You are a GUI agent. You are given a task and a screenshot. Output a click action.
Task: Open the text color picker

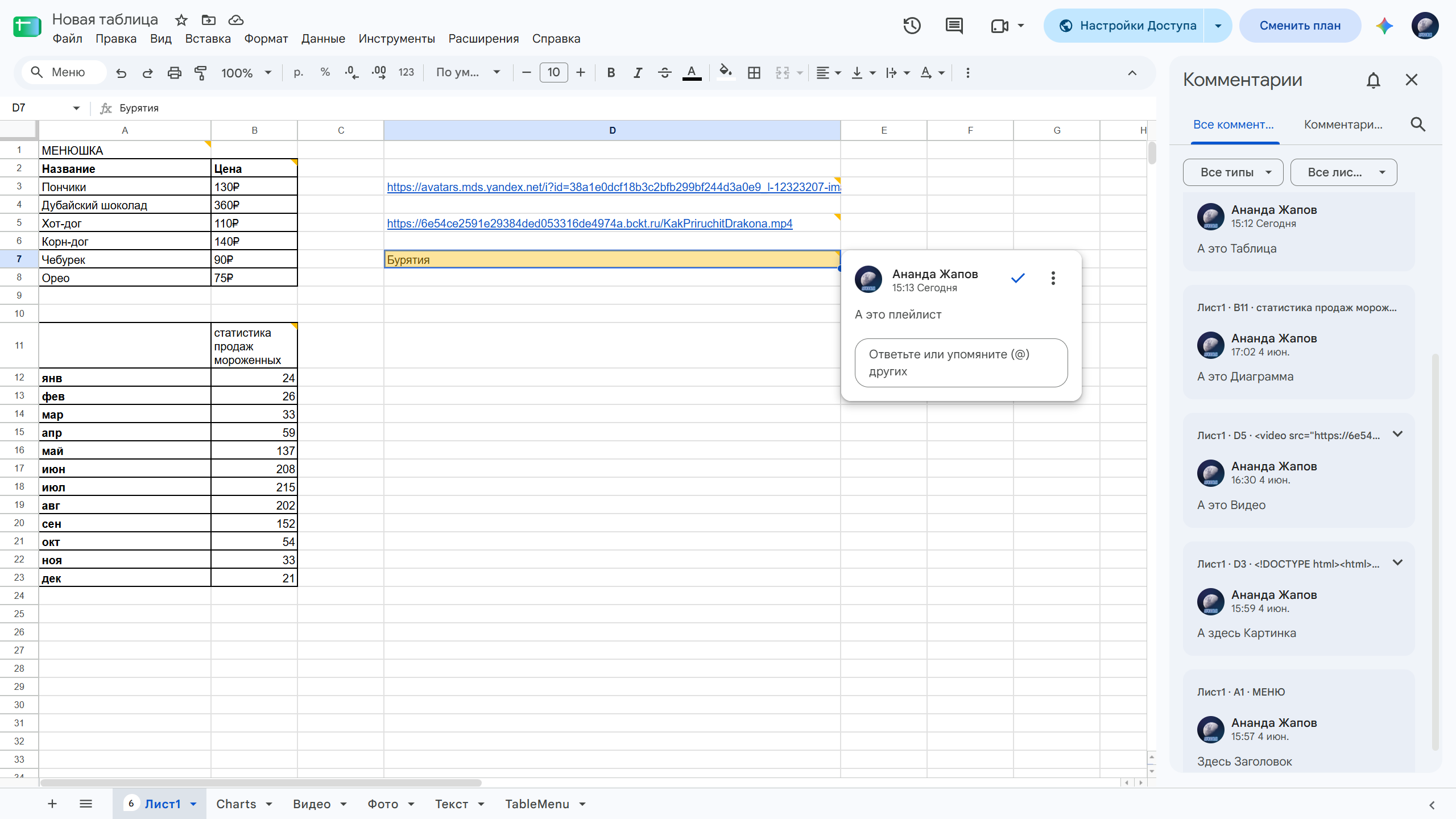pyautogui.click(x=692, y=73)
